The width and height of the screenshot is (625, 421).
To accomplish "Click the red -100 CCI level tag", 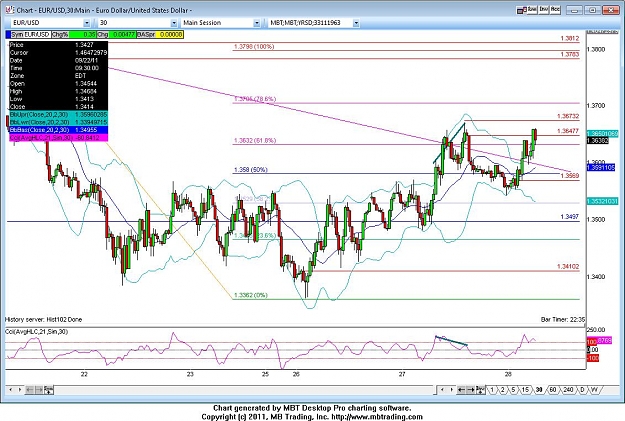I will point(593,358).
